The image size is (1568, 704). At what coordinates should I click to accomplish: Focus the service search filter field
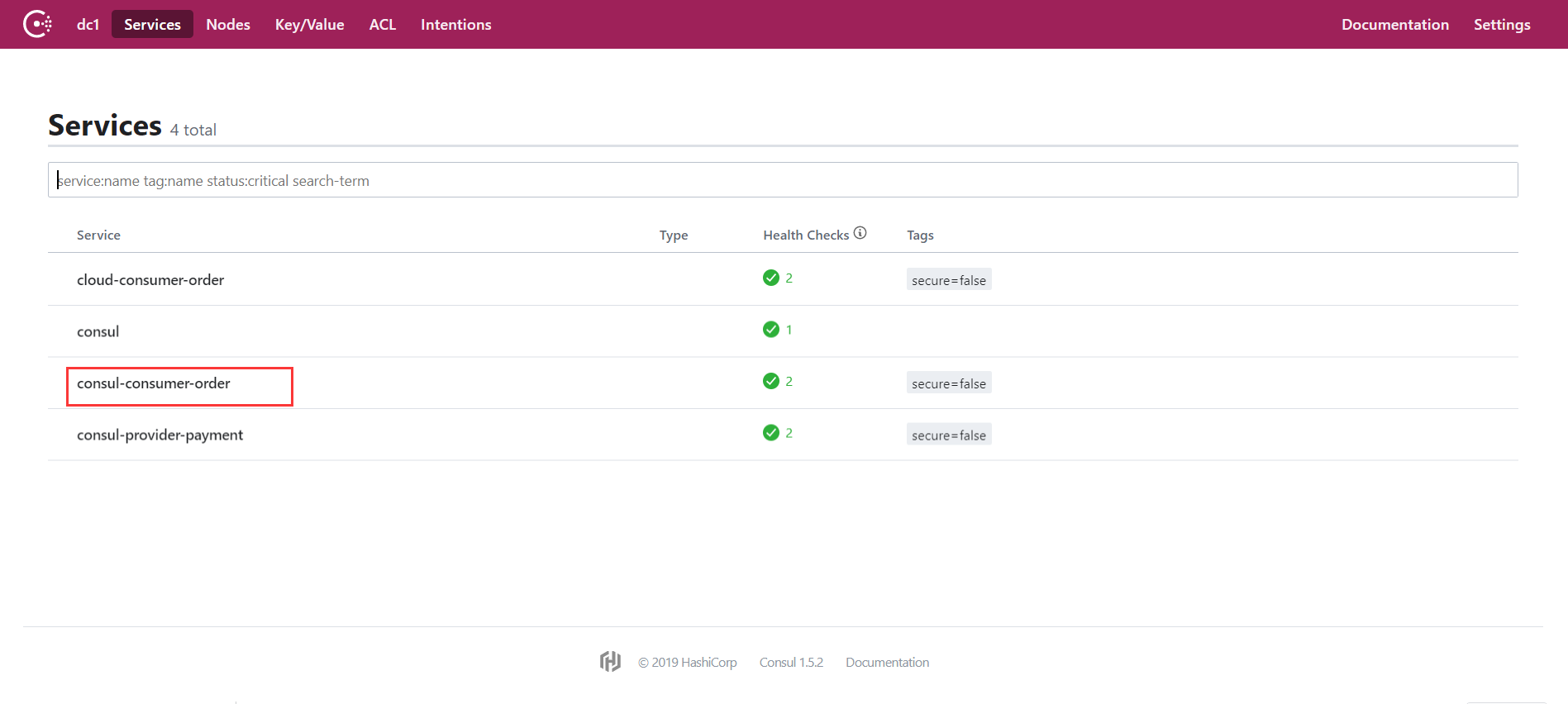click(x=783, y=180)
